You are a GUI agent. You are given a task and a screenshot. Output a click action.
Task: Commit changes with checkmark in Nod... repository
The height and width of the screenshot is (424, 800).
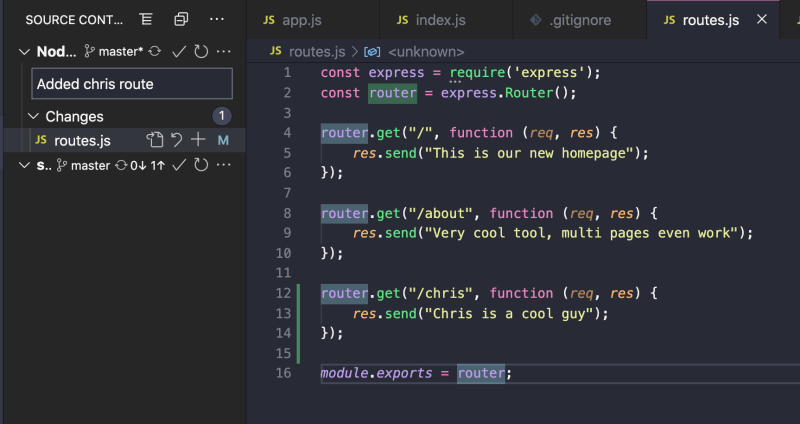179,52
